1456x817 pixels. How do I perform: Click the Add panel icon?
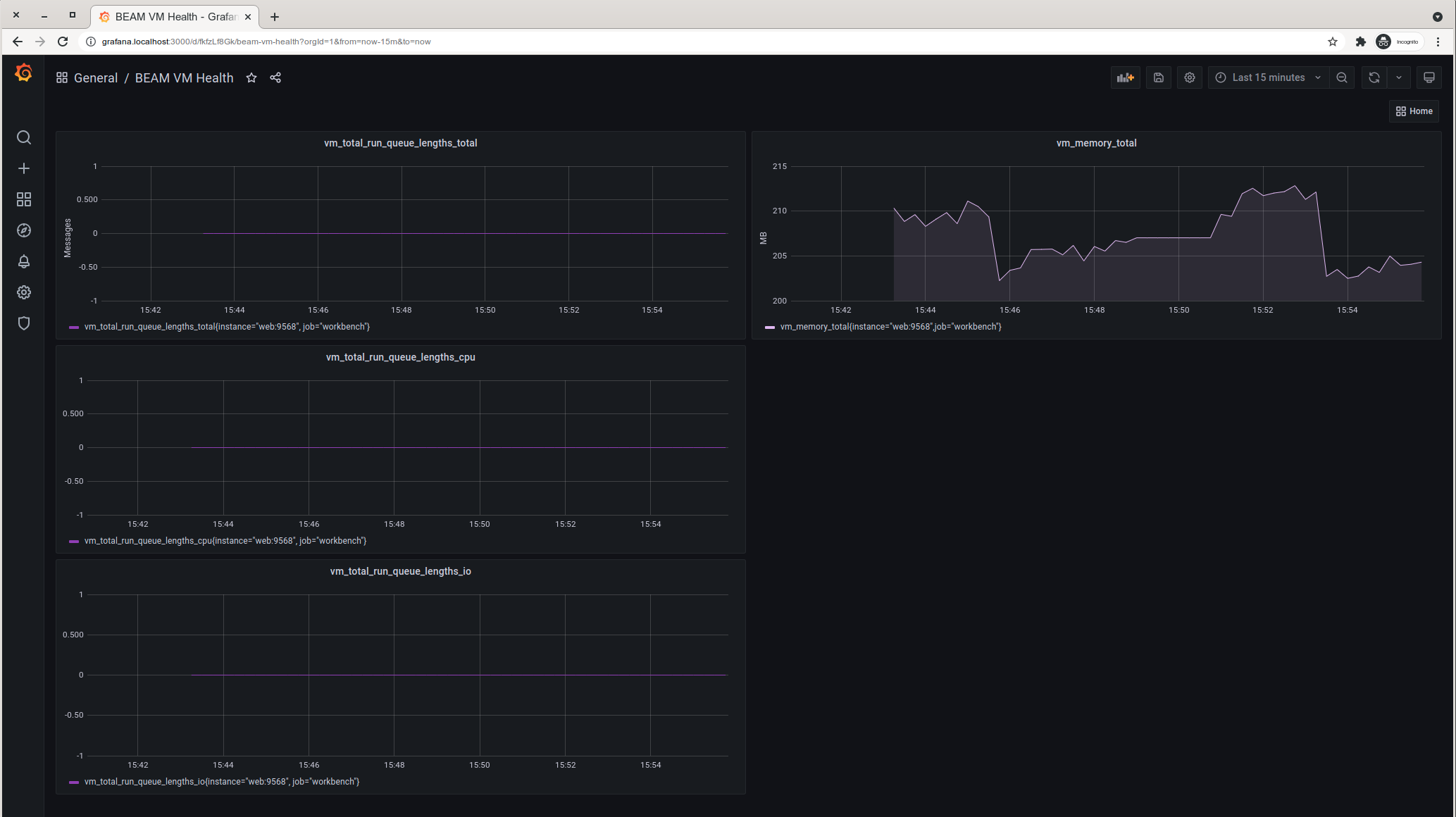point(1126,77)
